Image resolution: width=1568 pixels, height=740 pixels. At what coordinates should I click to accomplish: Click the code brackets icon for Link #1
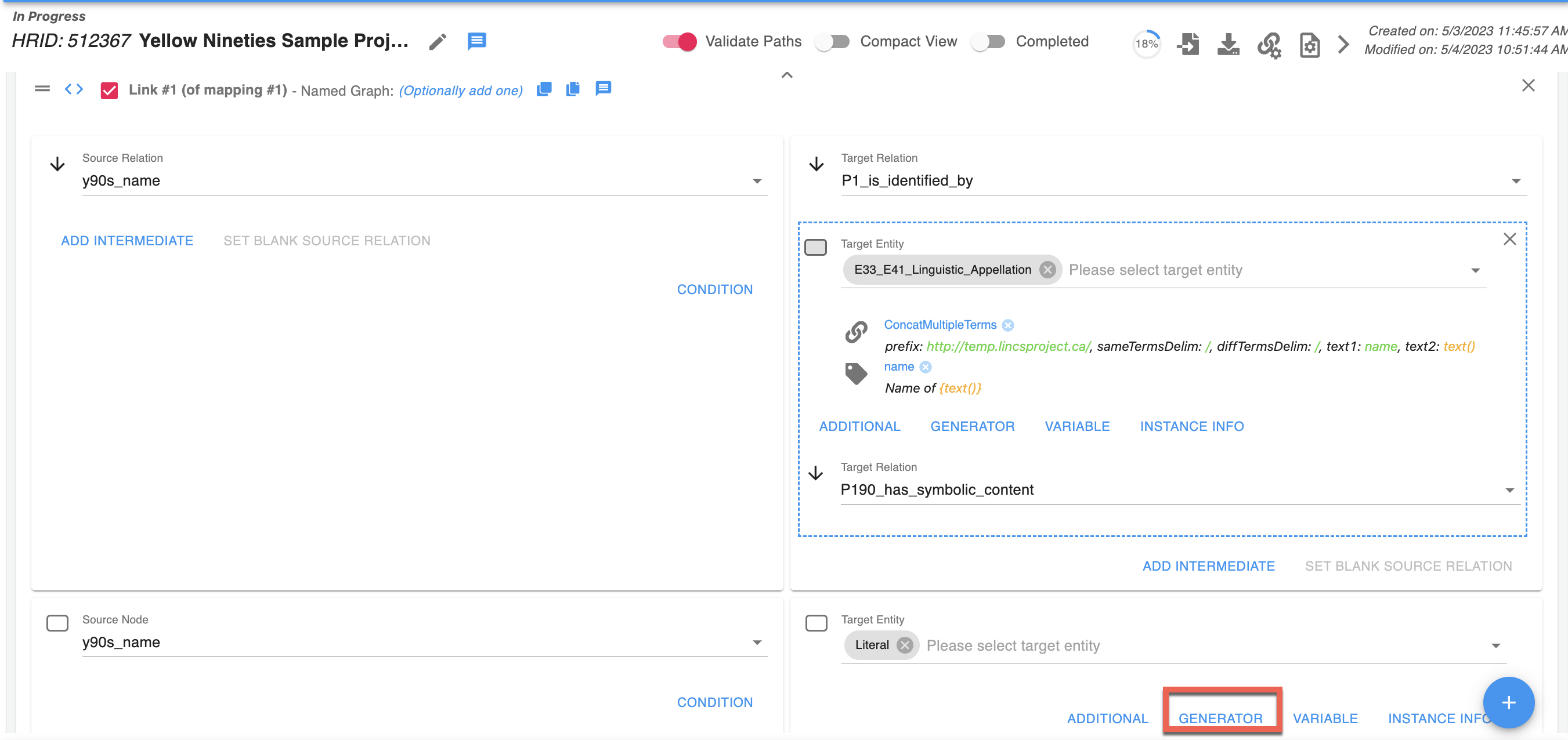(74, 89)
